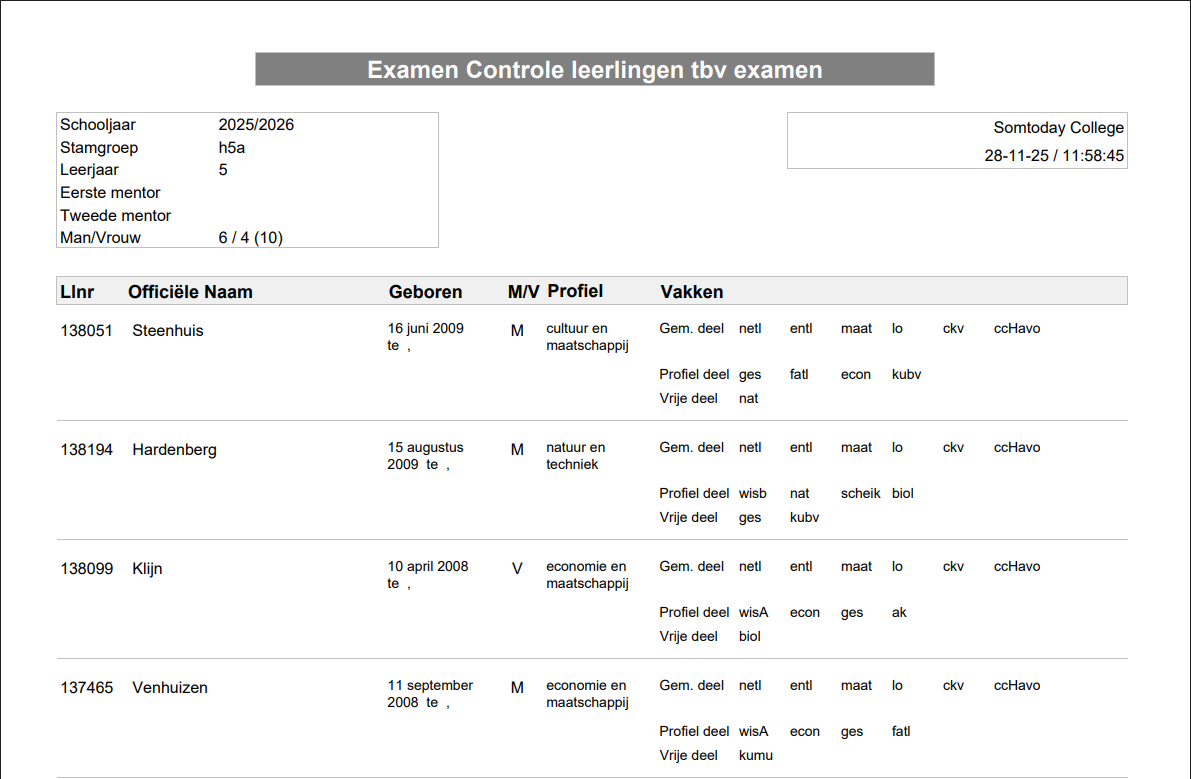
Task: Click the 'Officiële Naam' column header
Action: click(190, 292)
